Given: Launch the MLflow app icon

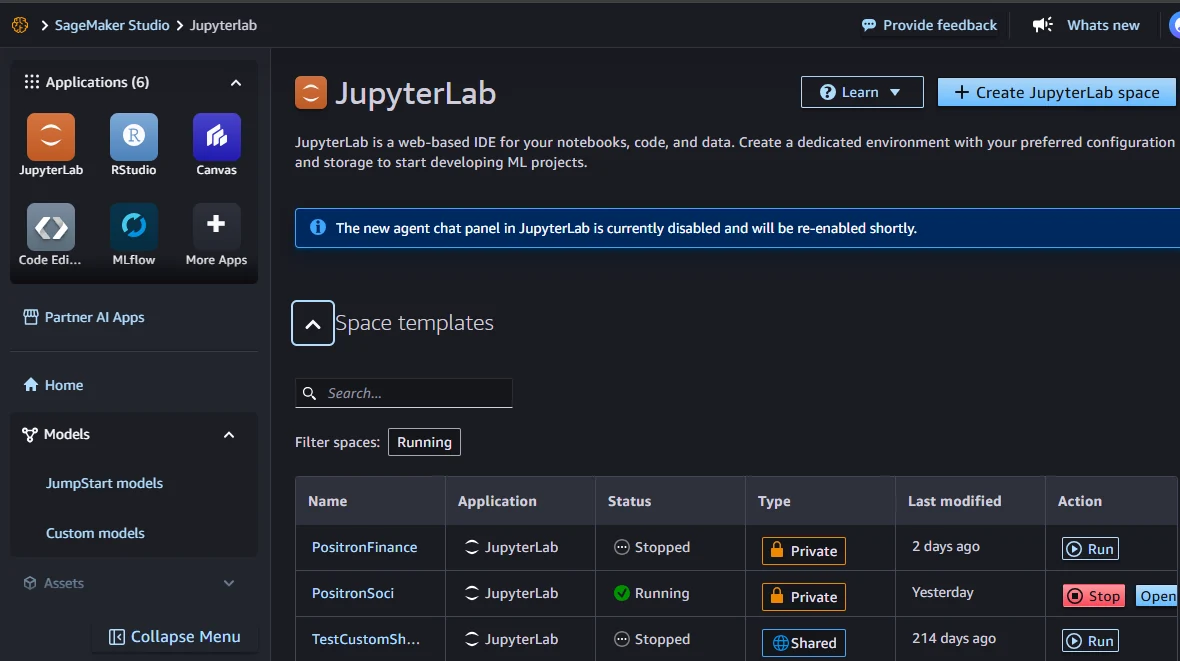Looking at the screenshot, I should [x=134, y=227].
